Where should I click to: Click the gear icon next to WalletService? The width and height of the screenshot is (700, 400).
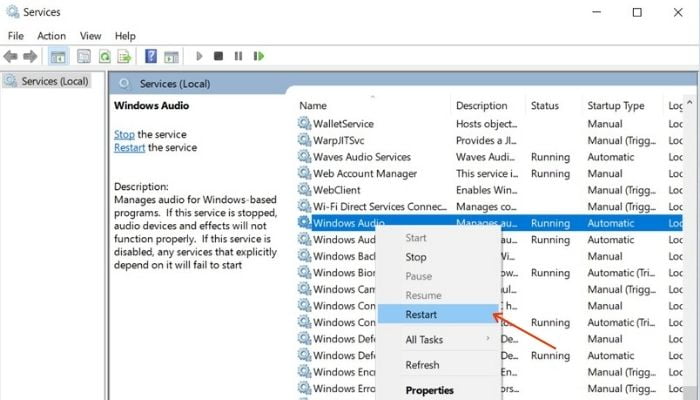[x=304, y=123]
